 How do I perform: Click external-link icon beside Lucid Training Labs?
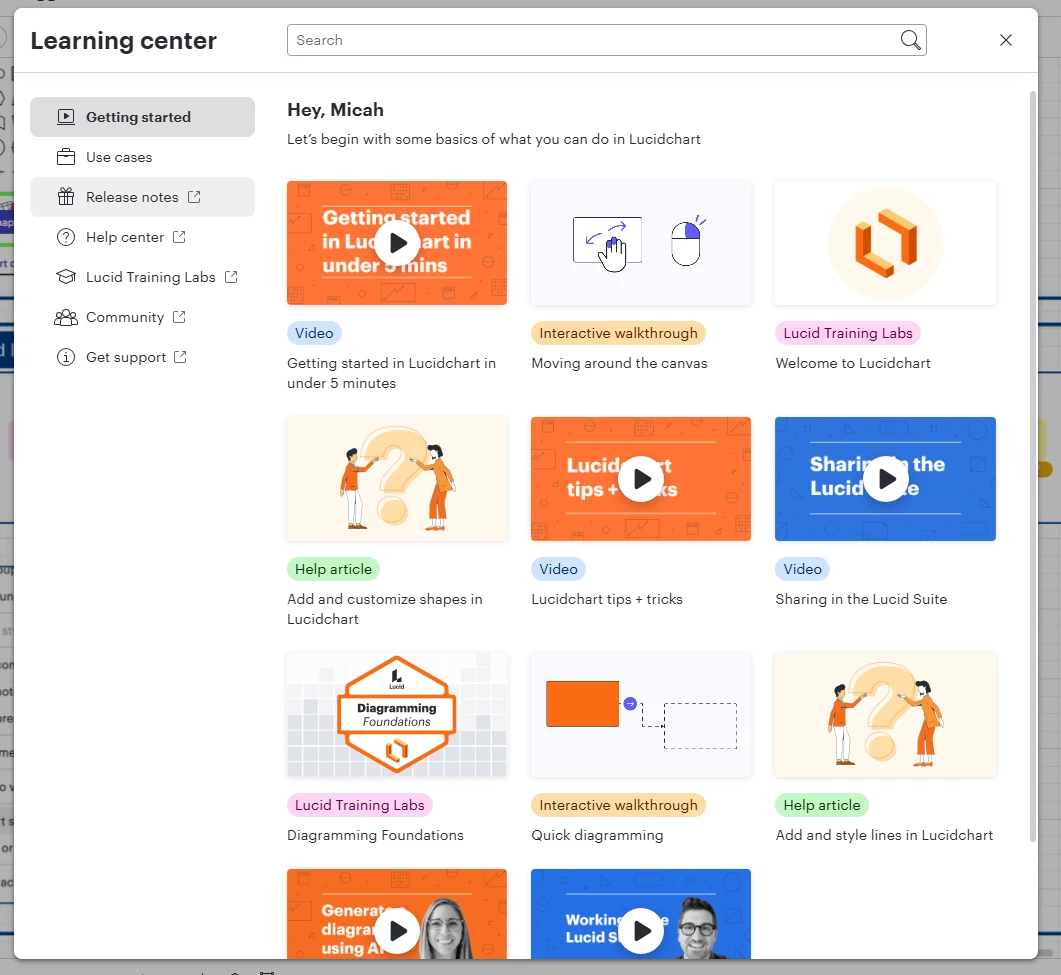coord(231,276)
